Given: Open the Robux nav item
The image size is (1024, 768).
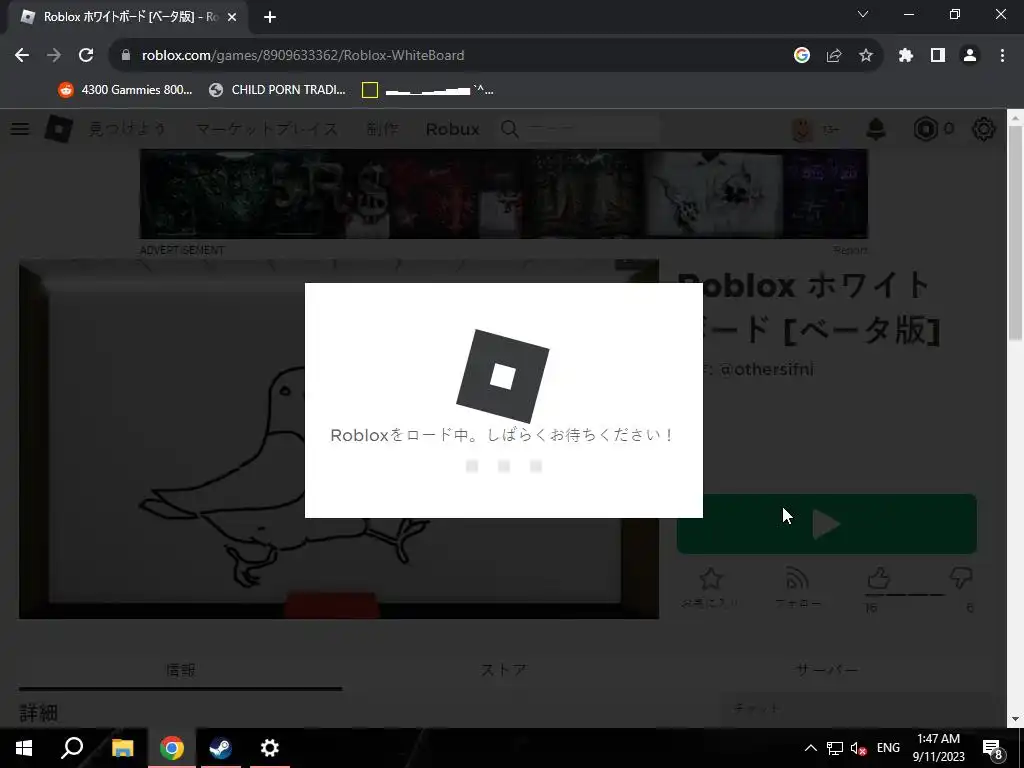Looking at the screenshot, I should pyautogui.click(x=453, y=129).
